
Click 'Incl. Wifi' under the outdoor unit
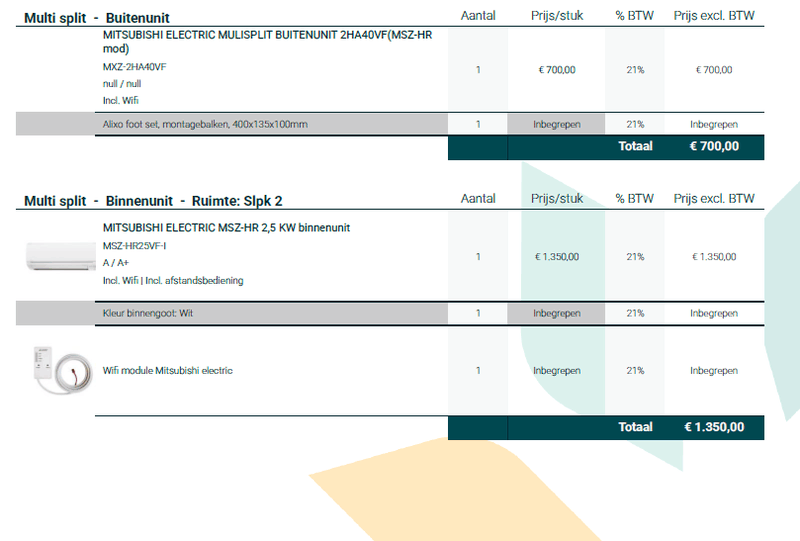click(120, 101)
